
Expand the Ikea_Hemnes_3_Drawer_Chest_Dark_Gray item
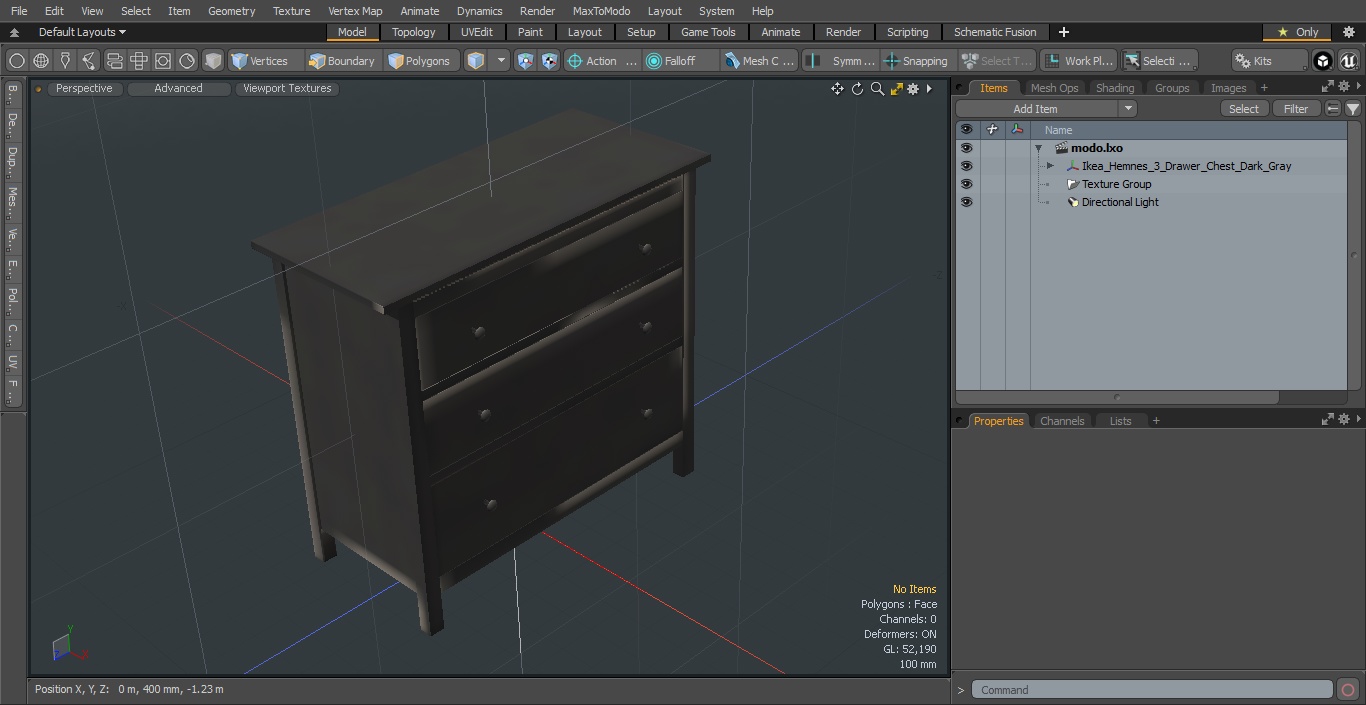[1050, 166]
